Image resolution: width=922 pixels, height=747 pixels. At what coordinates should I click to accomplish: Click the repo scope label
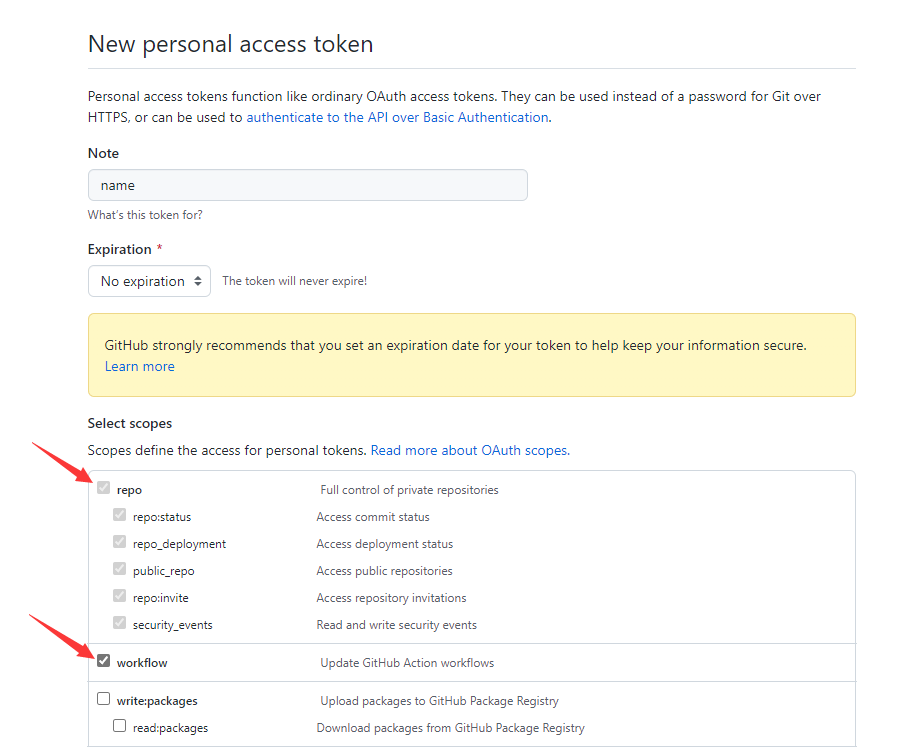(129, 490)
